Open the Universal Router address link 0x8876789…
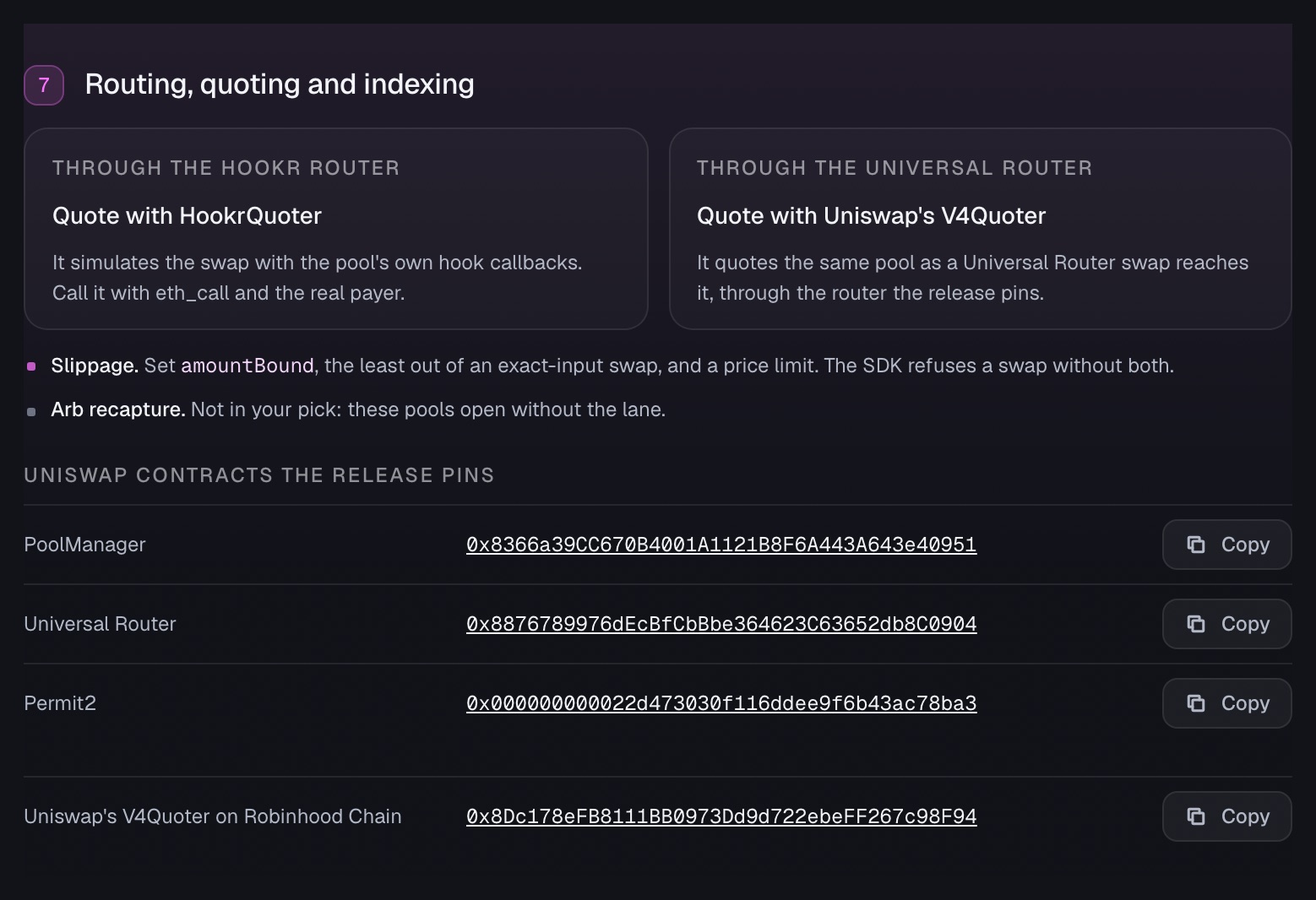This screenshot has width=1316, height=900. point(721,624)
